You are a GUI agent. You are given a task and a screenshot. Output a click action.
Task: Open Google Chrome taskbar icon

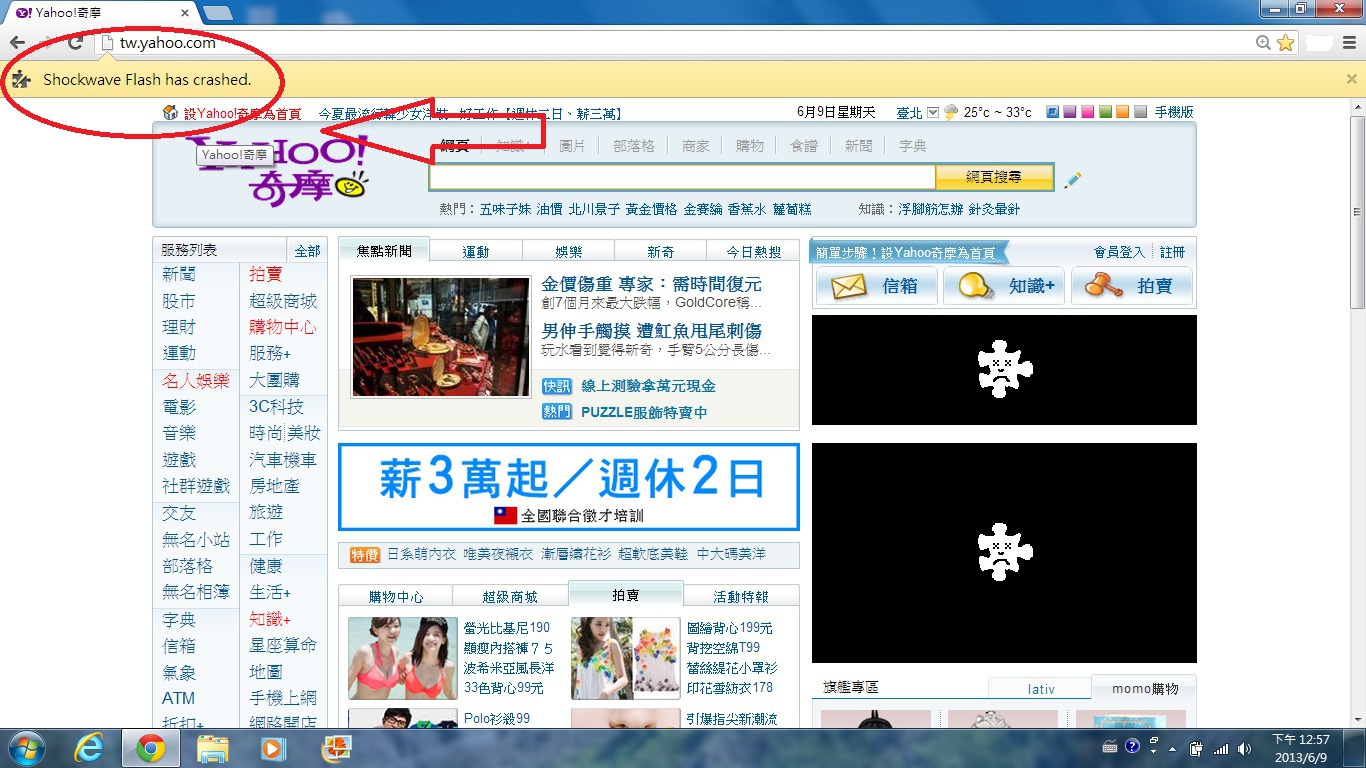(150, 747)
